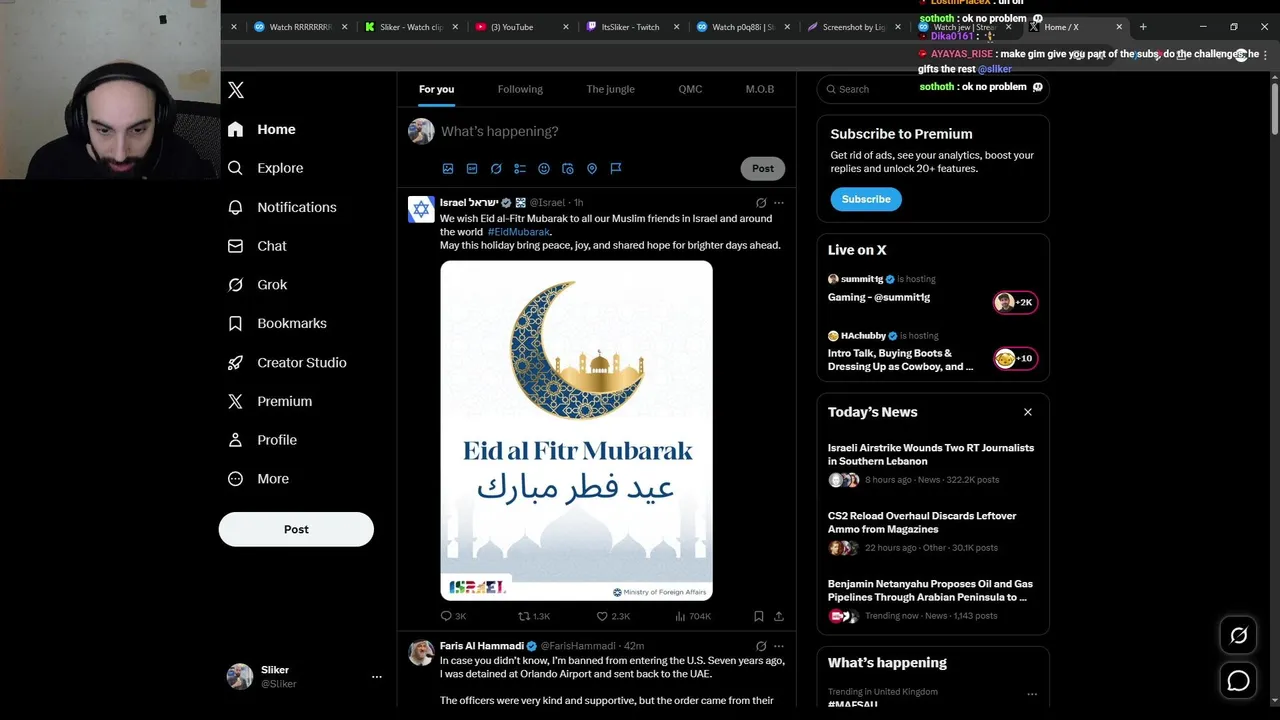The width and height of the screenshot is (1280, 720).
Task: Open Faris Al Hammadi profile avatar
Action: click(x=421, y=653)
